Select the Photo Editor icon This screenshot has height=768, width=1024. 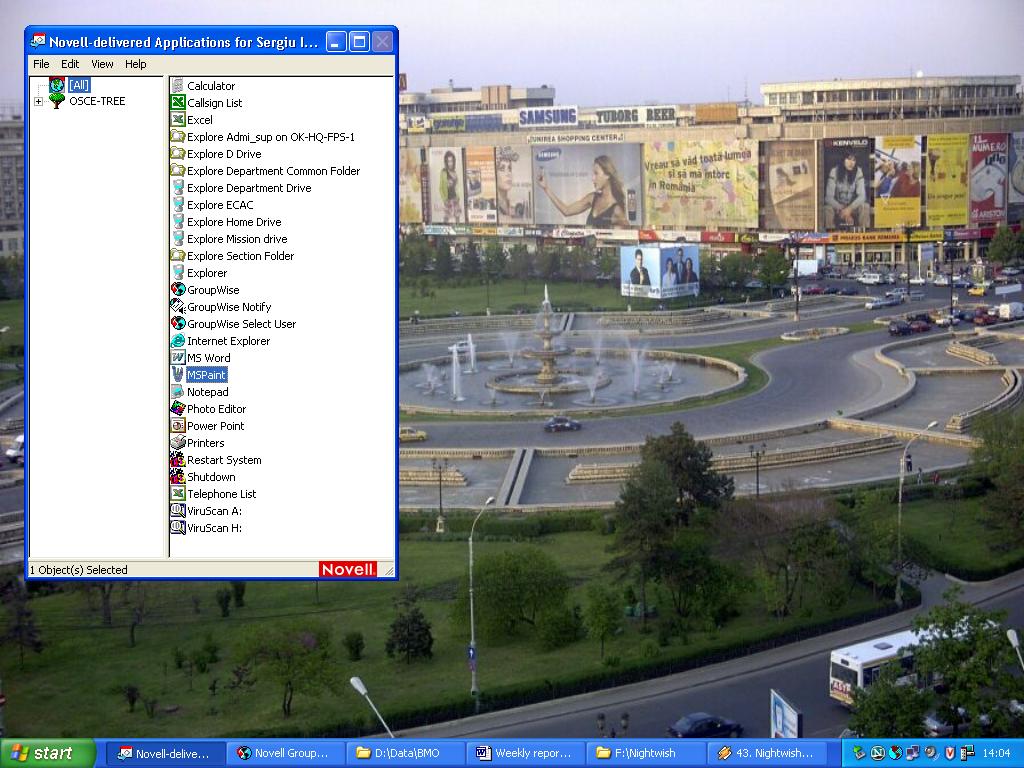(x=178, y=409)
